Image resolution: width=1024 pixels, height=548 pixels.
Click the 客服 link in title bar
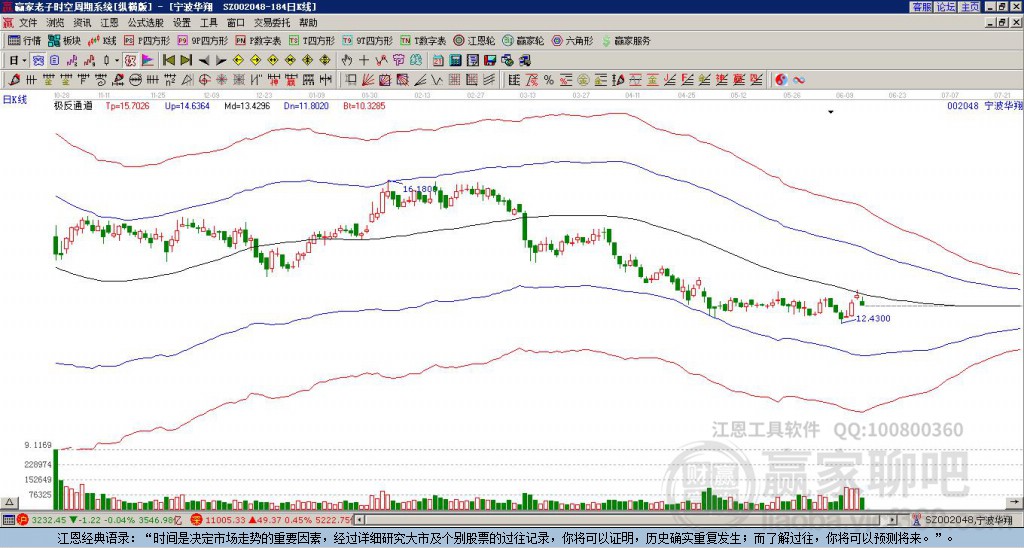(921, 7)
